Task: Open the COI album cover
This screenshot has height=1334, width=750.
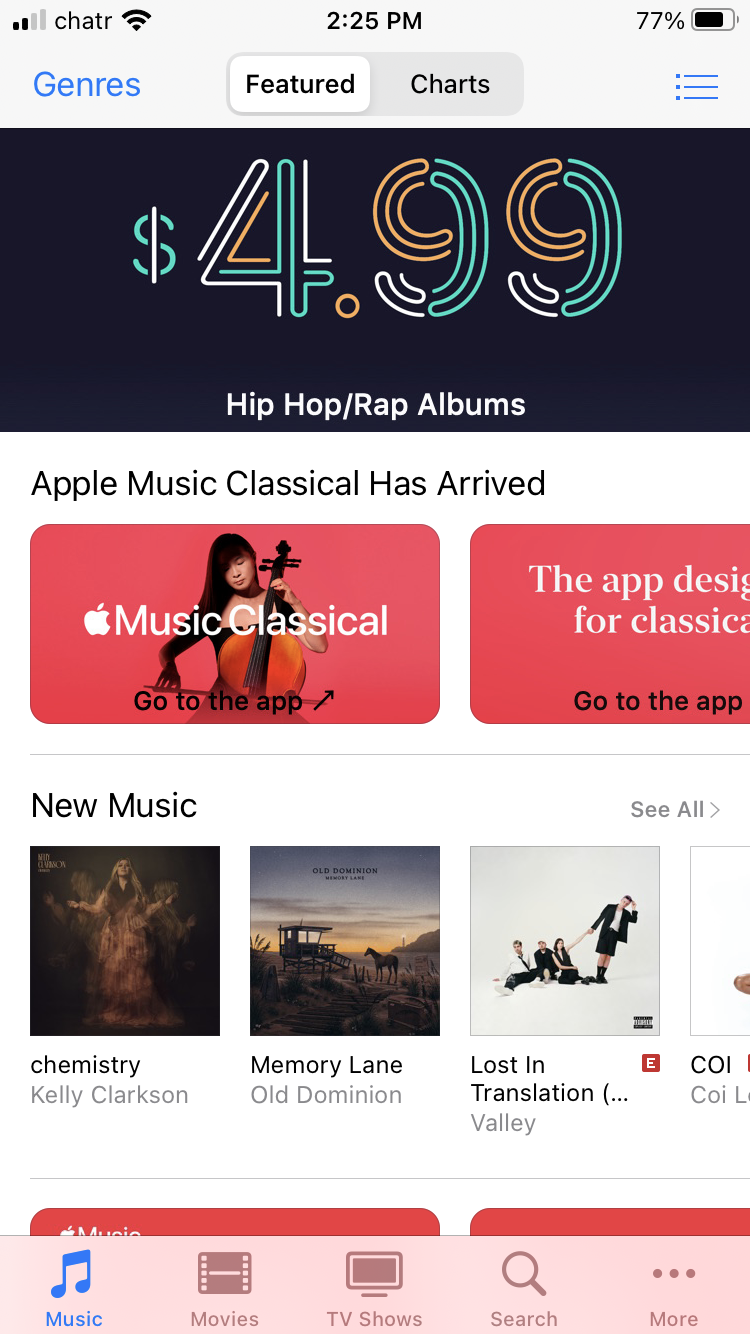Action: point(720,941)
